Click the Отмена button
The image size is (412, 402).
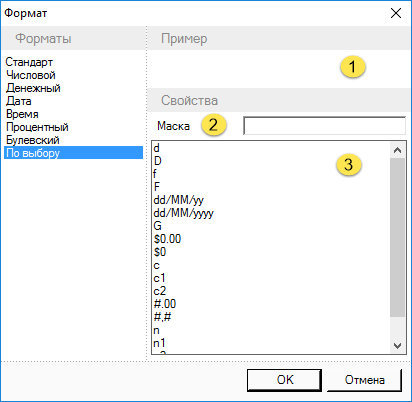coord(364,380)
